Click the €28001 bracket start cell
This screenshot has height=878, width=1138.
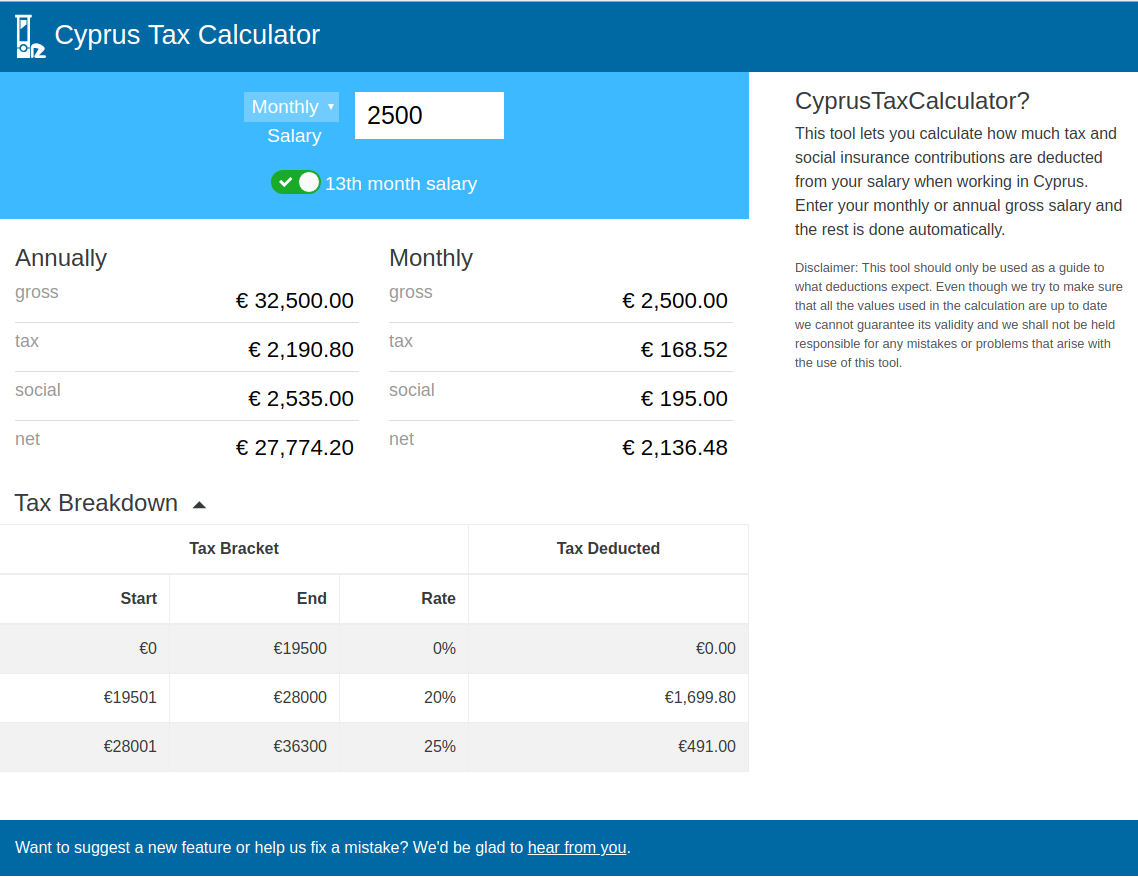pyautogui.click(x=84, y=747)
